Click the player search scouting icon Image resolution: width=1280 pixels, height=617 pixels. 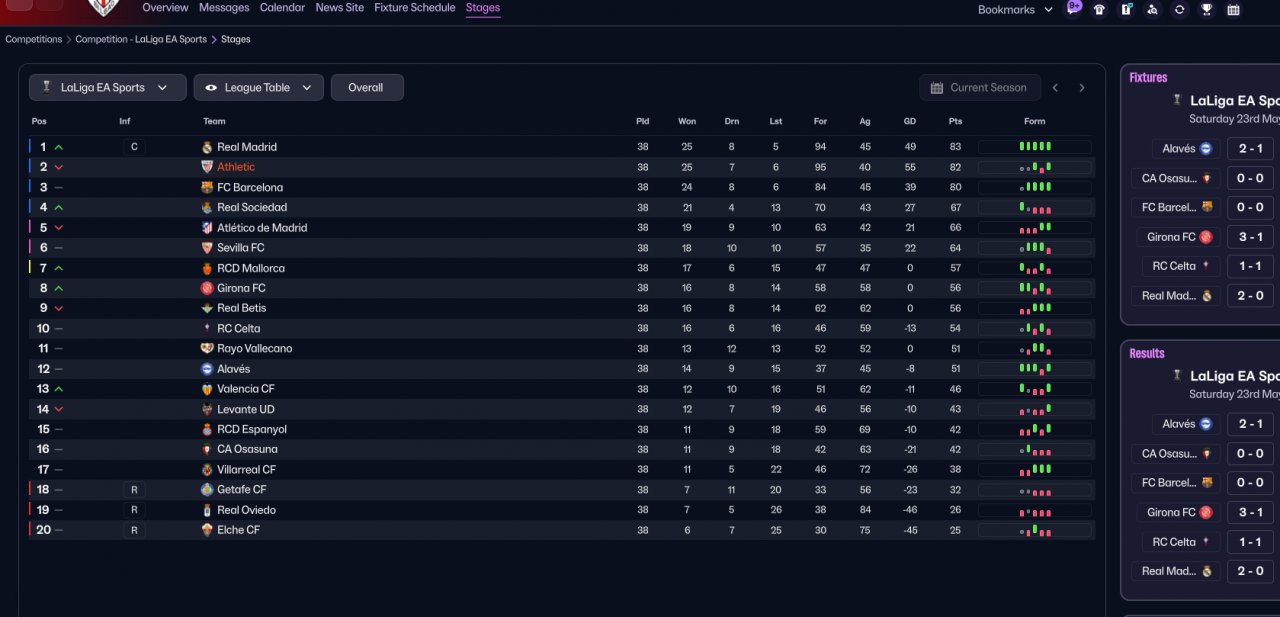pos(1152,9)
